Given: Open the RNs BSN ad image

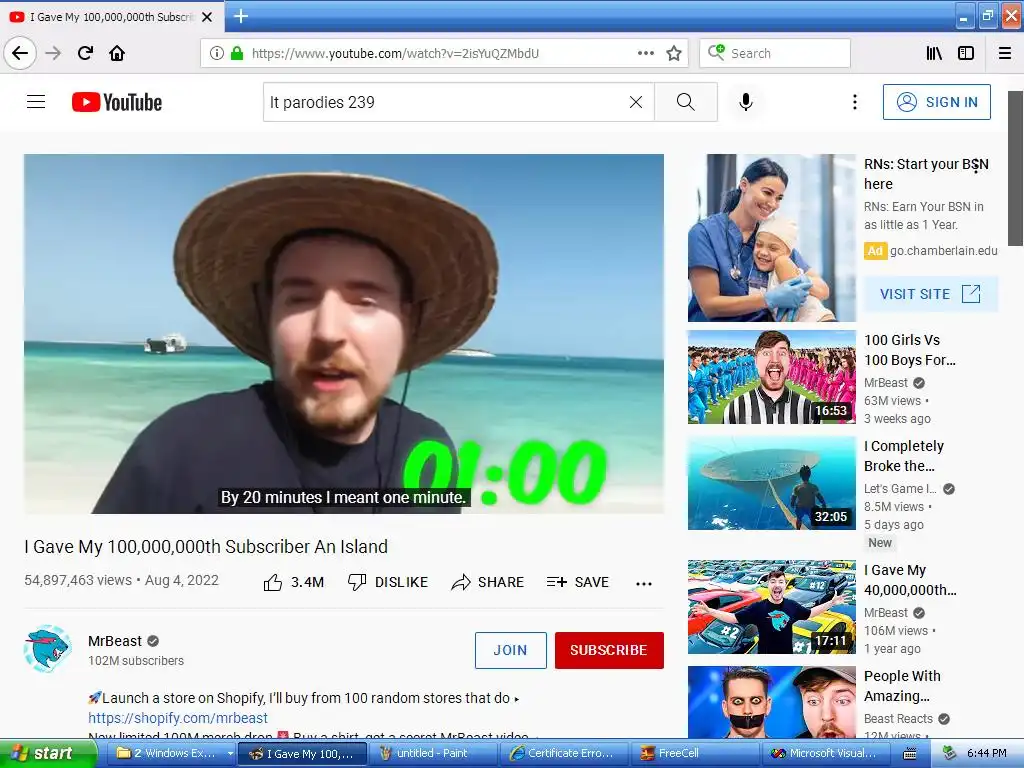Looking at the screenshot, I should click(771, 238).
